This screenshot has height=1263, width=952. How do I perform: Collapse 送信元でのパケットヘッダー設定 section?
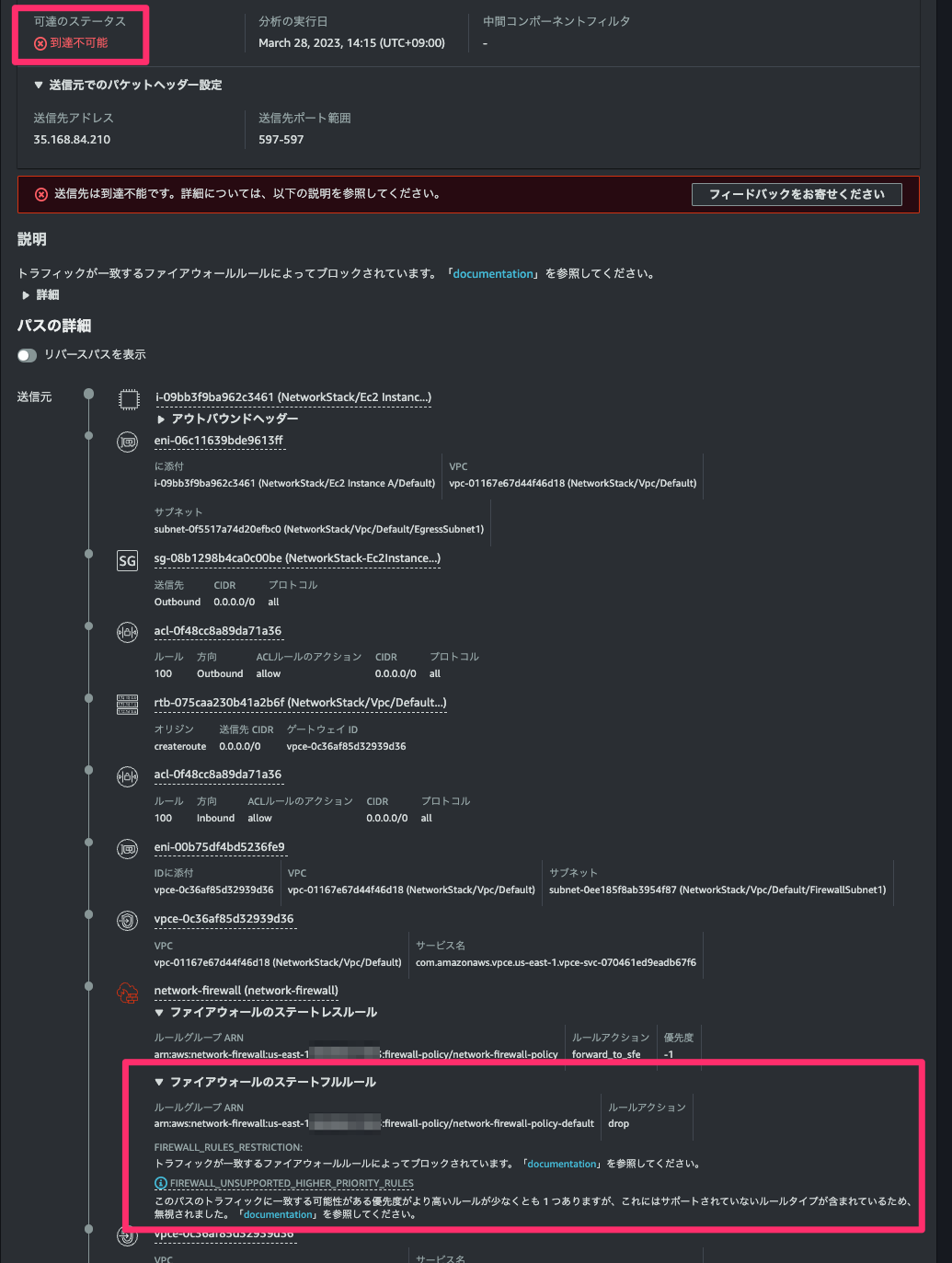[x=39, y=85]
